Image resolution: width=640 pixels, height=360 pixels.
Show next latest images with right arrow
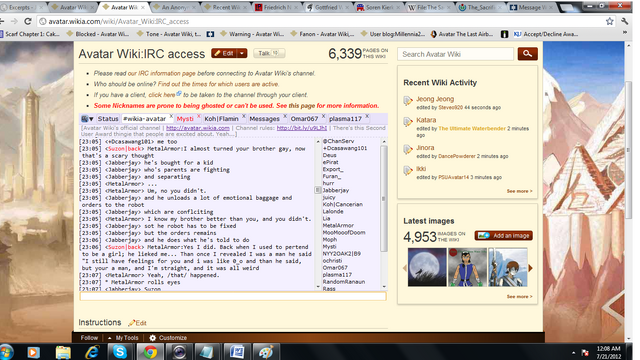click(x=531, y=268)
